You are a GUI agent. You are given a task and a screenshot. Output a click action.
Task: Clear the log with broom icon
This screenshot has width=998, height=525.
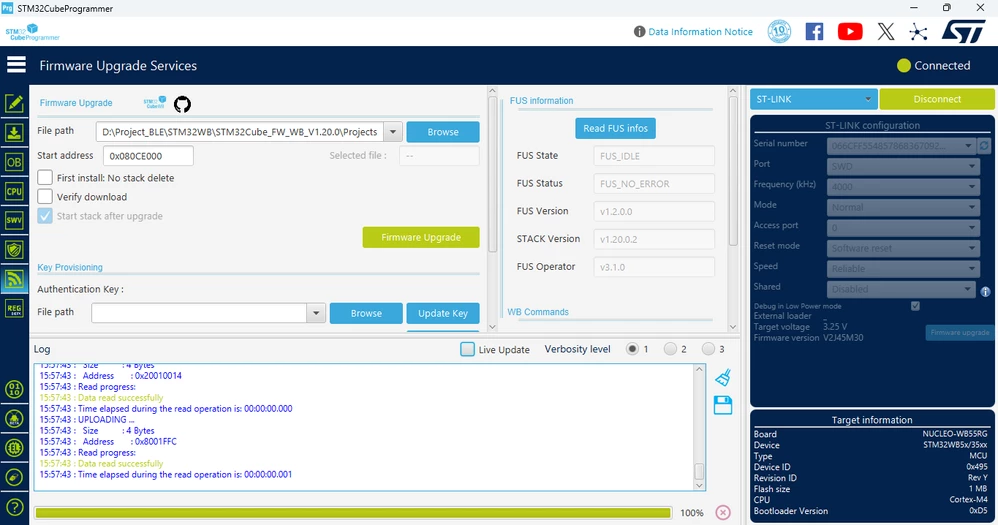pos(722,377)
